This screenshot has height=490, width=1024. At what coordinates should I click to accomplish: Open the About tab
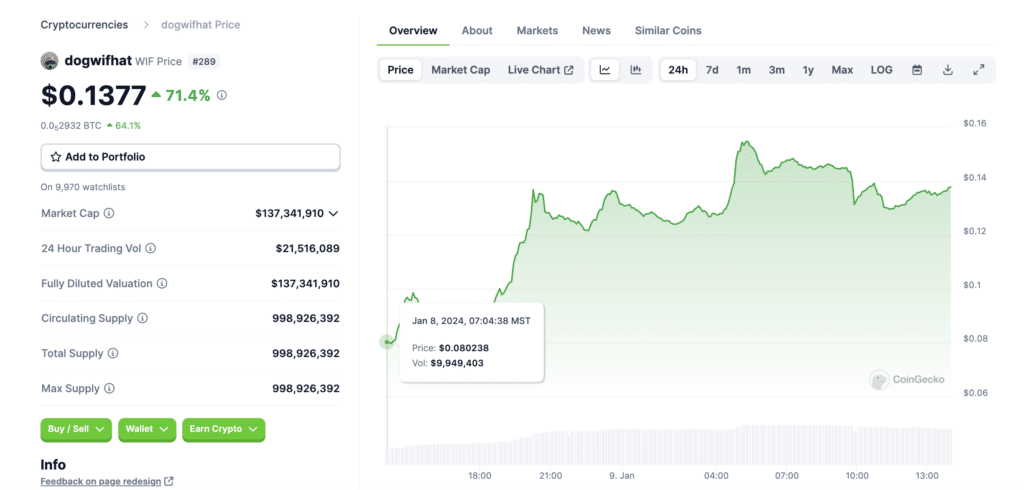click(x=477, y=31)
